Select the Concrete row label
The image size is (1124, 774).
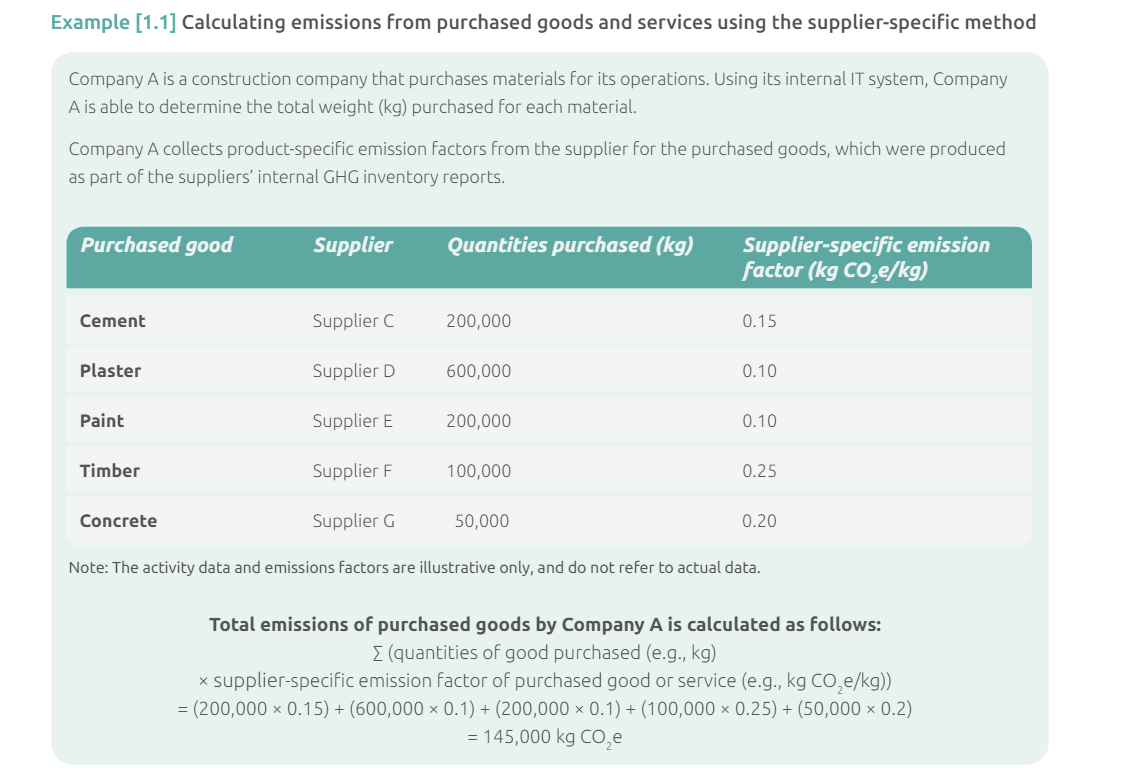point(118,521)
